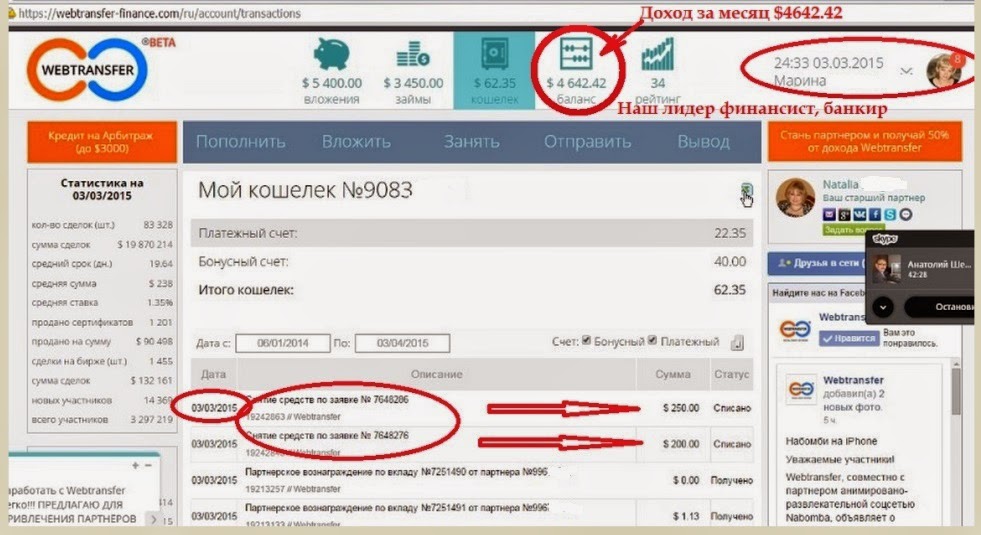Expand the user account dropdown arrow
981x535 pixels.
click(906, 71)
